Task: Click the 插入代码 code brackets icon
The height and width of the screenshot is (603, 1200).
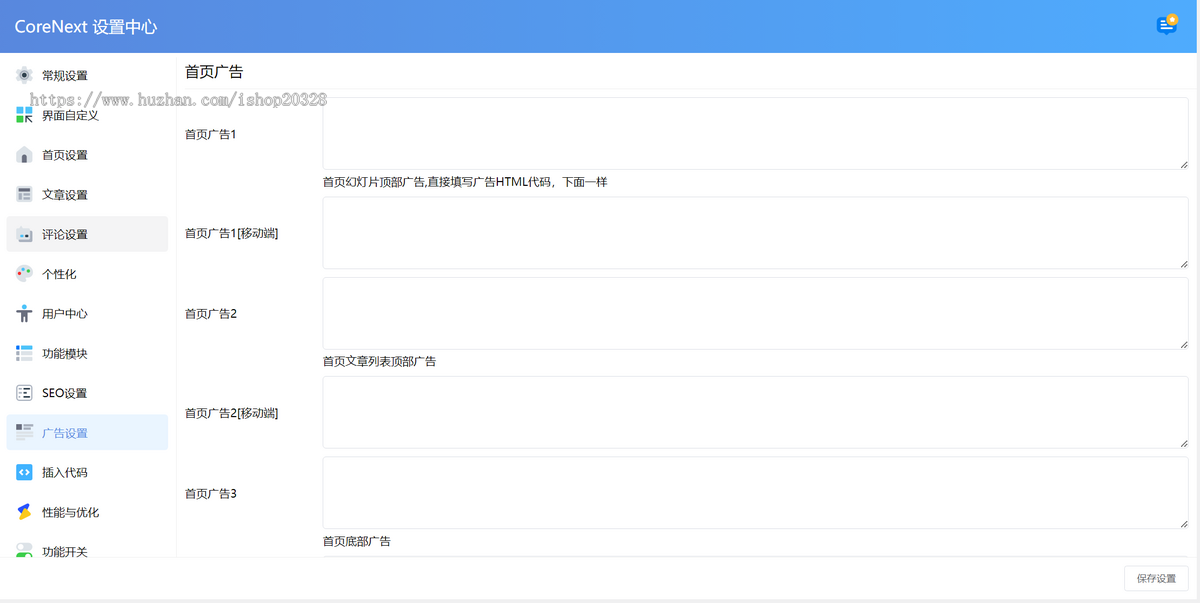Action: tap(25, 472)
